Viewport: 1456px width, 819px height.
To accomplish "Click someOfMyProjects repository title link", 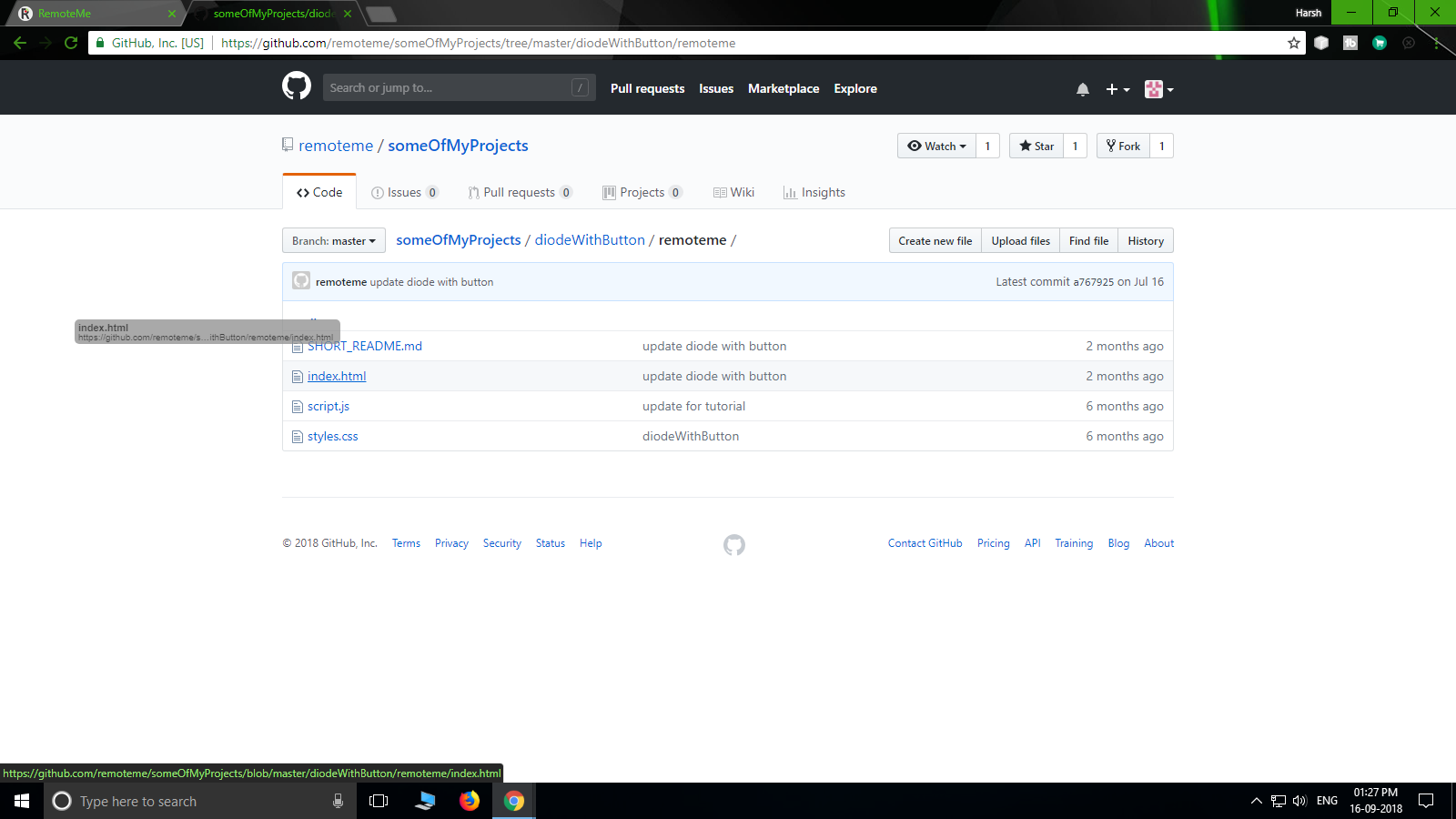I will (458, 146).
